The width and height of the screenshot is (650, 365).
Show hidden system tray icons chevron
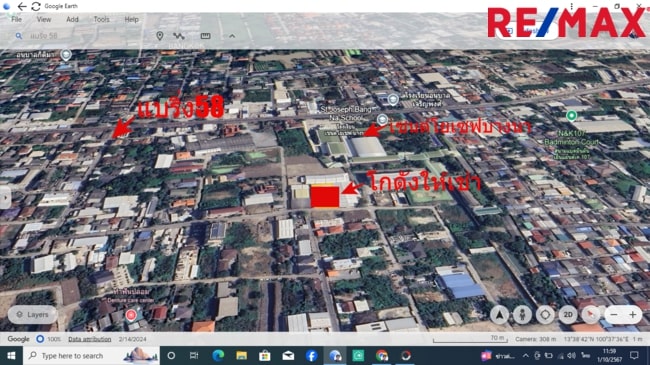[526, 355]
